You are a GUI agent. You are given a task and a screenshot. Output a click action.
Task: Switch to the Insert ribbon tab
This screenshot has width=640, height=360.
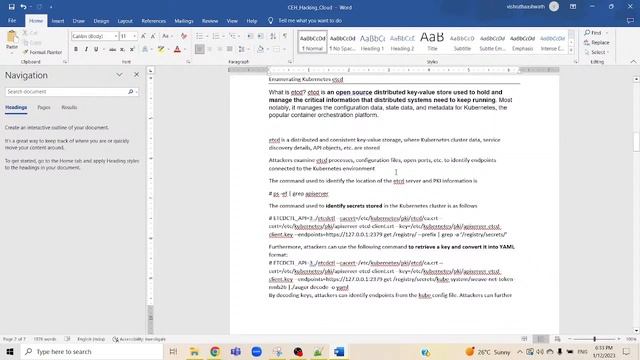pos(58,21)
